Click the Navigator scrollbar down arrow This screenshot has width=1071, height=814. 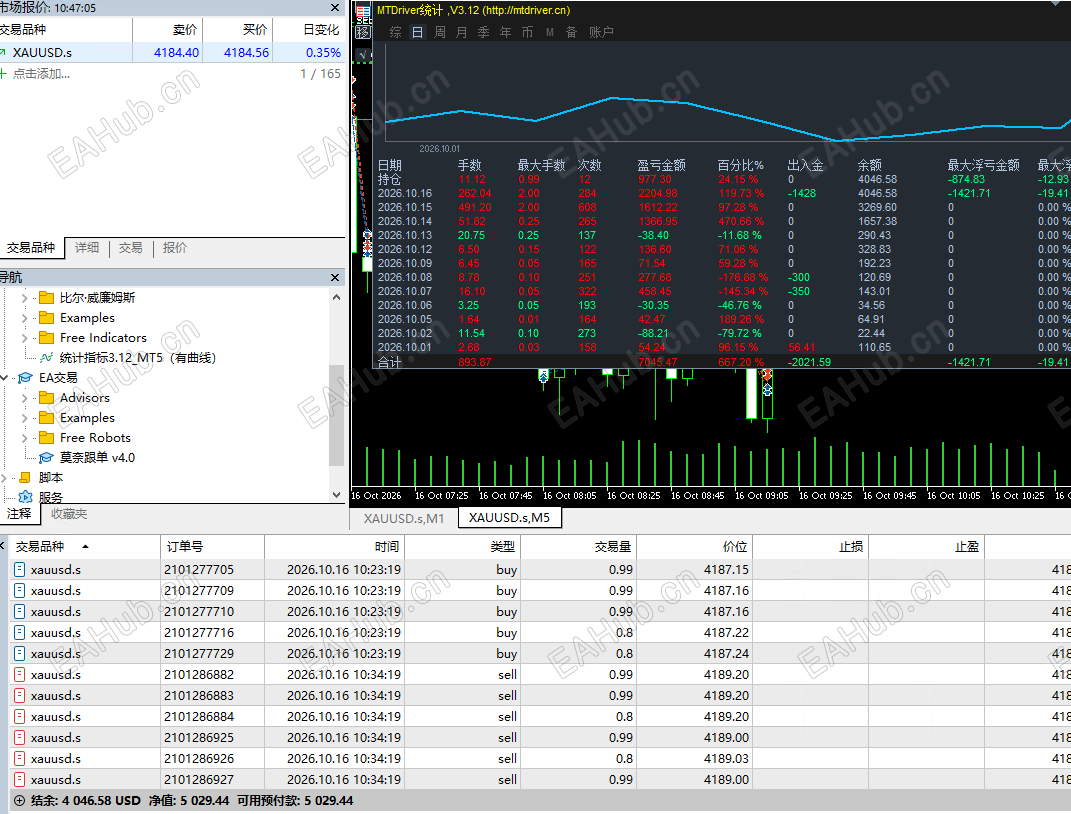point(336,494)
